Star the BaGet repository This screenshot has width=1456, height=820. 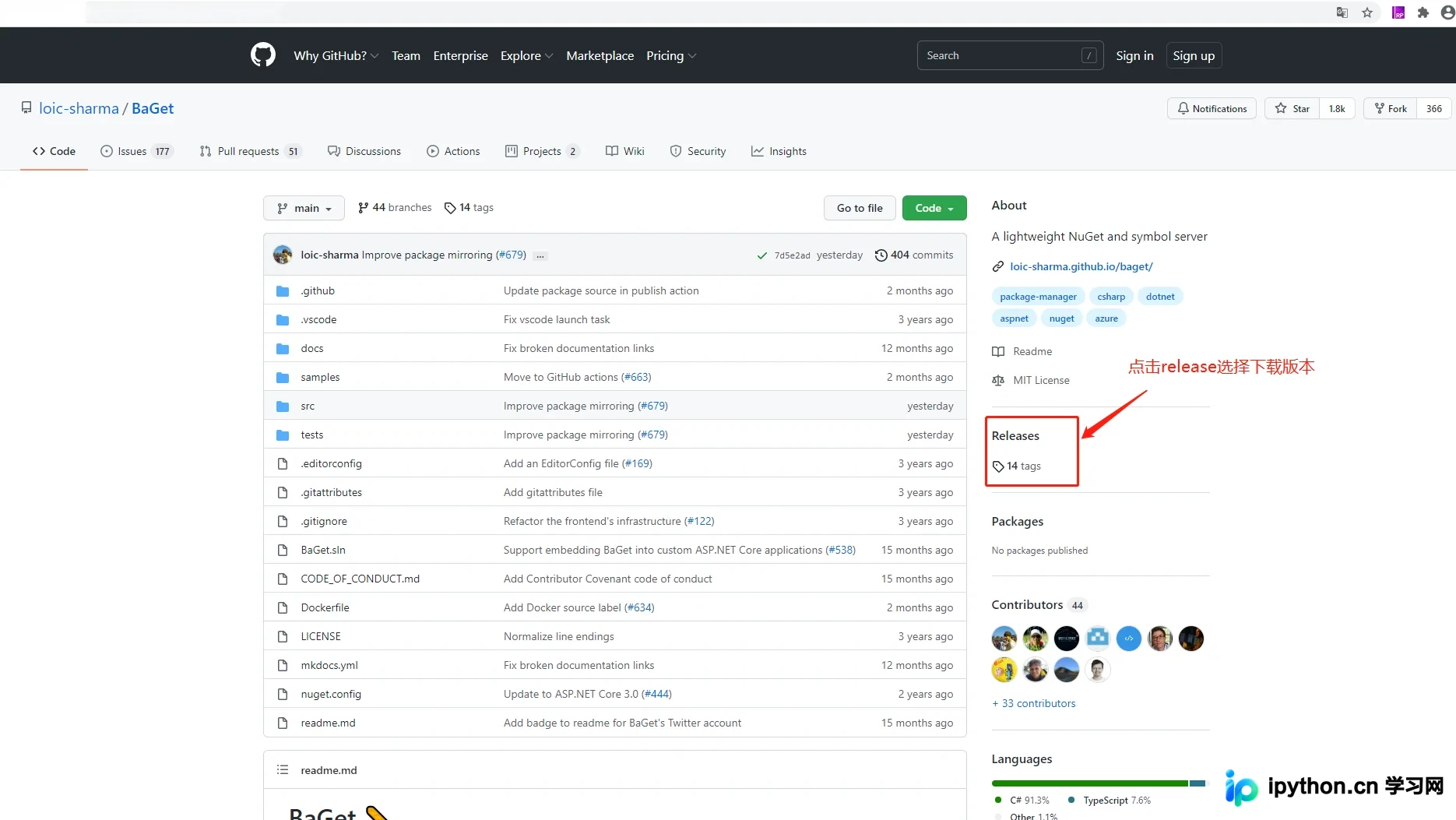point(1292,109)
